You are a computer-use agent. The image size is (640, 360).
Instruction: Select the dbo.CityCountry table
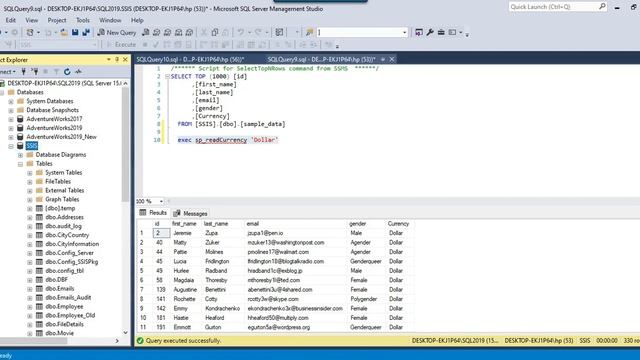(67, 235)
